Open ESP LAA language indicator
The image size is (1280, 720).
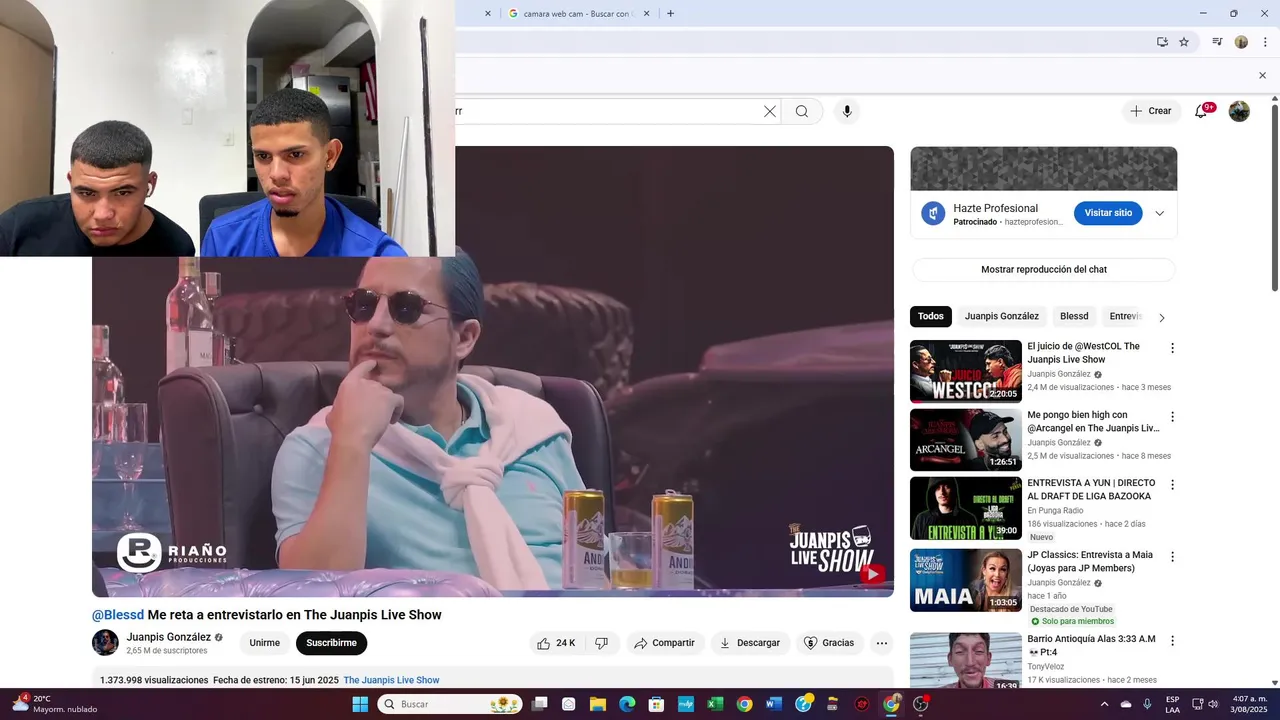[x=1172, y=704]
